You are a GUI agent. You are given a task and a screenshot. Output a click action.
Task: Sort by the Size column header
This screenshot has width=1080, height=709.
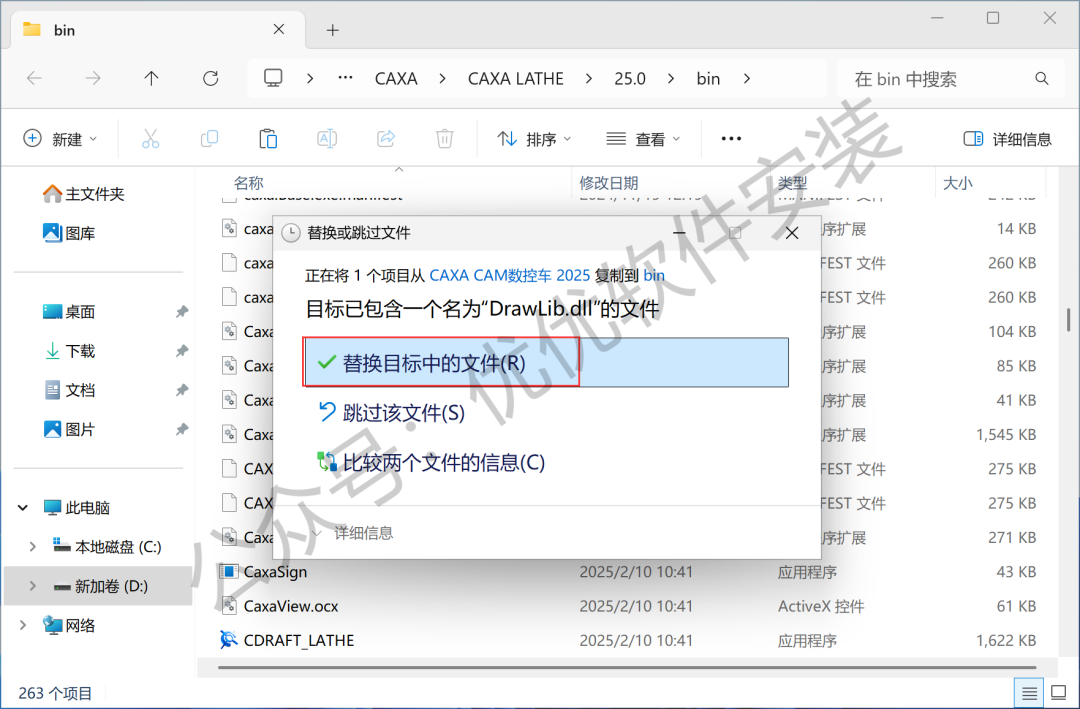pyautogui.click(x=957, y=183)
